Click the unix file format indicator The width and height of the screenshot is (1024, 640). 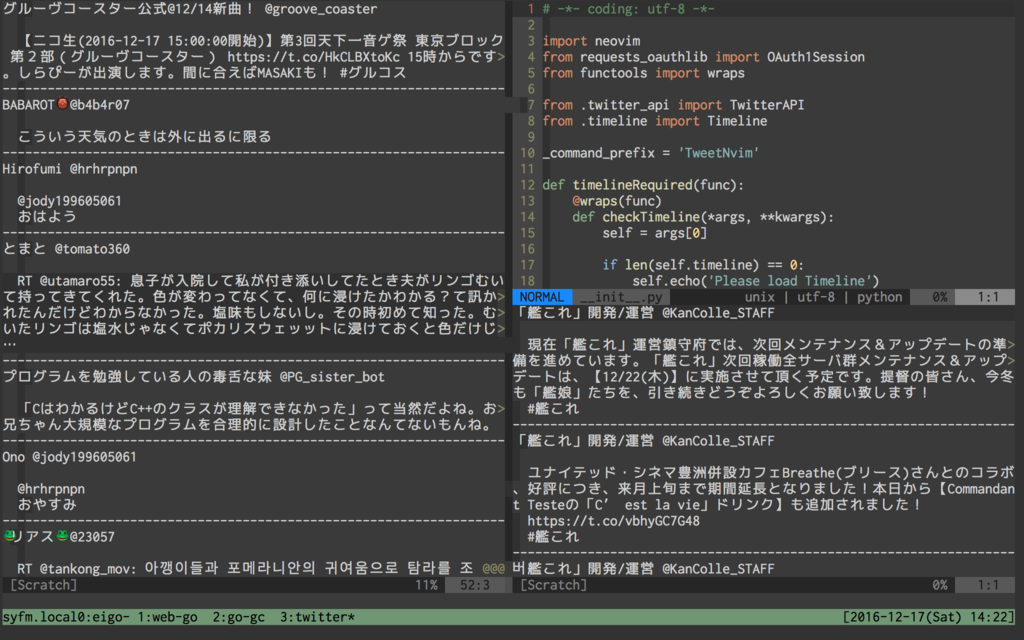[x=760, y=297]
